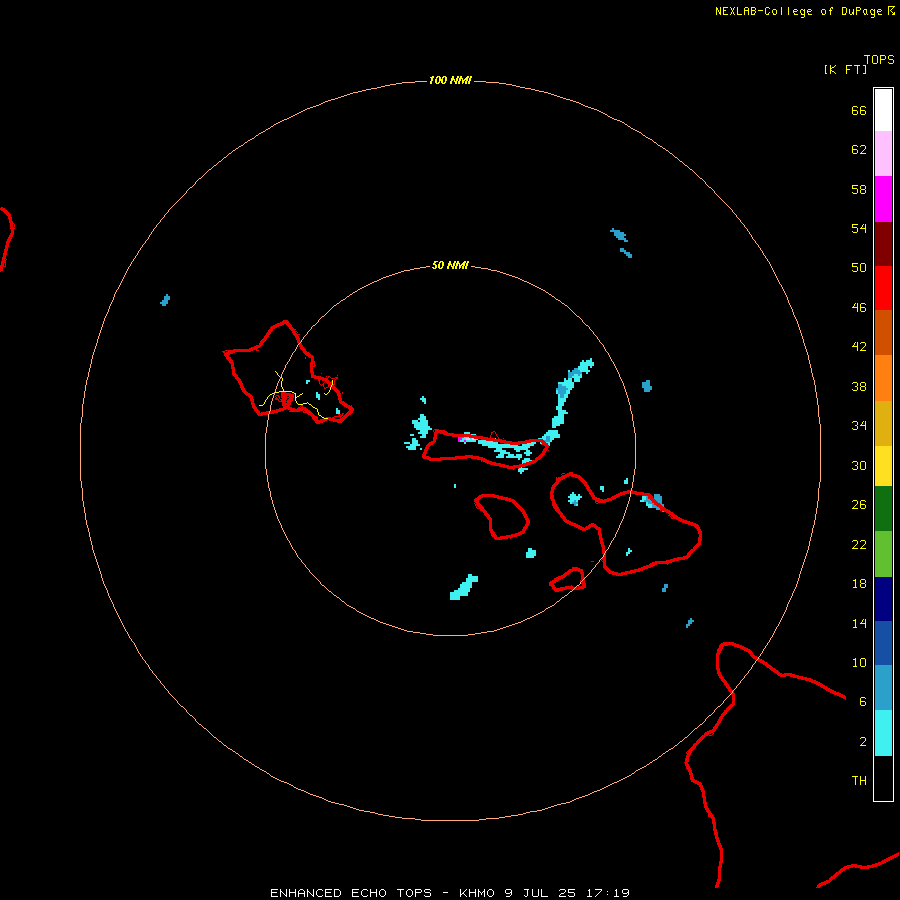Viewport: 900px width, 900px height.
Task: Click the 17:19 timestamp
Action: click(x=608, y=893)
